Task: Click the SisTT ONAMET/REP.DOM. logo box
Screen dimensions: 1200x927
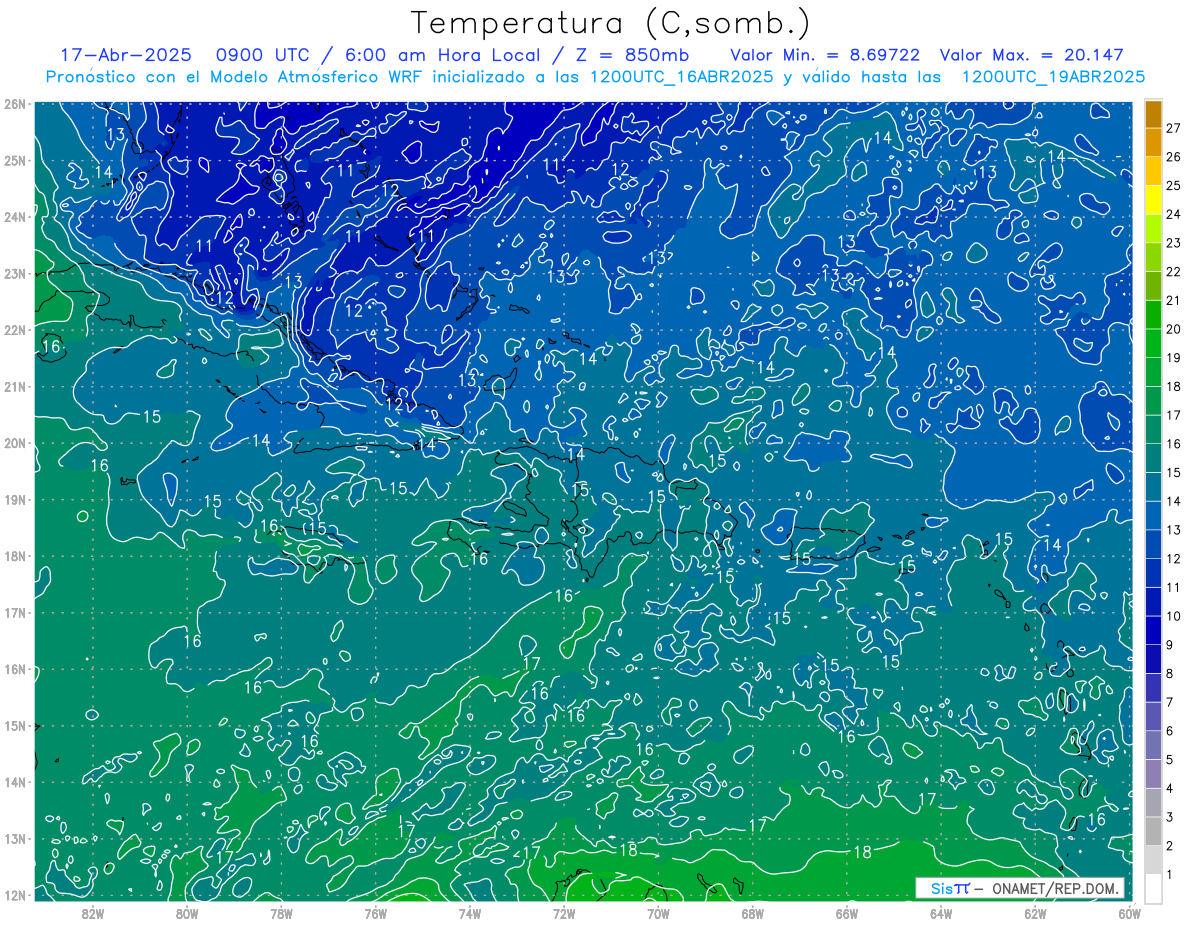Action: point(1020,888)
